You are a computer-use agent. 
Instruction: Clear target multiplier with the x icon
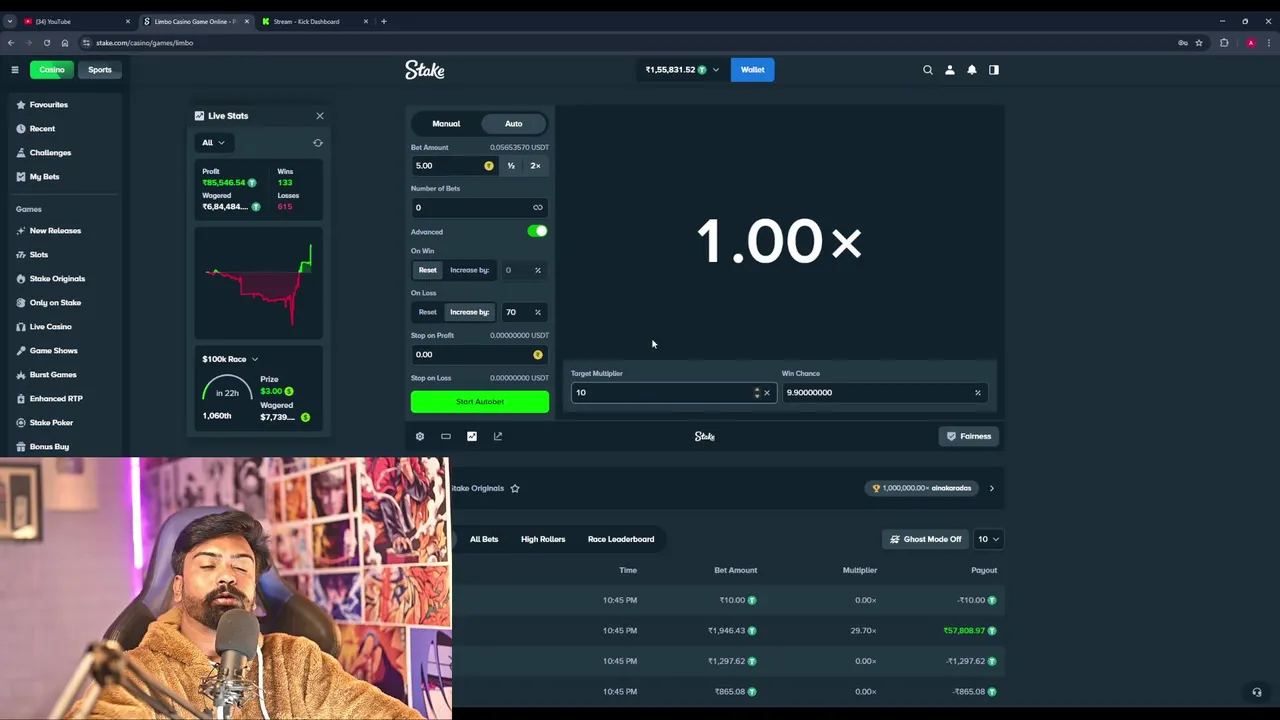pos(767,393)
